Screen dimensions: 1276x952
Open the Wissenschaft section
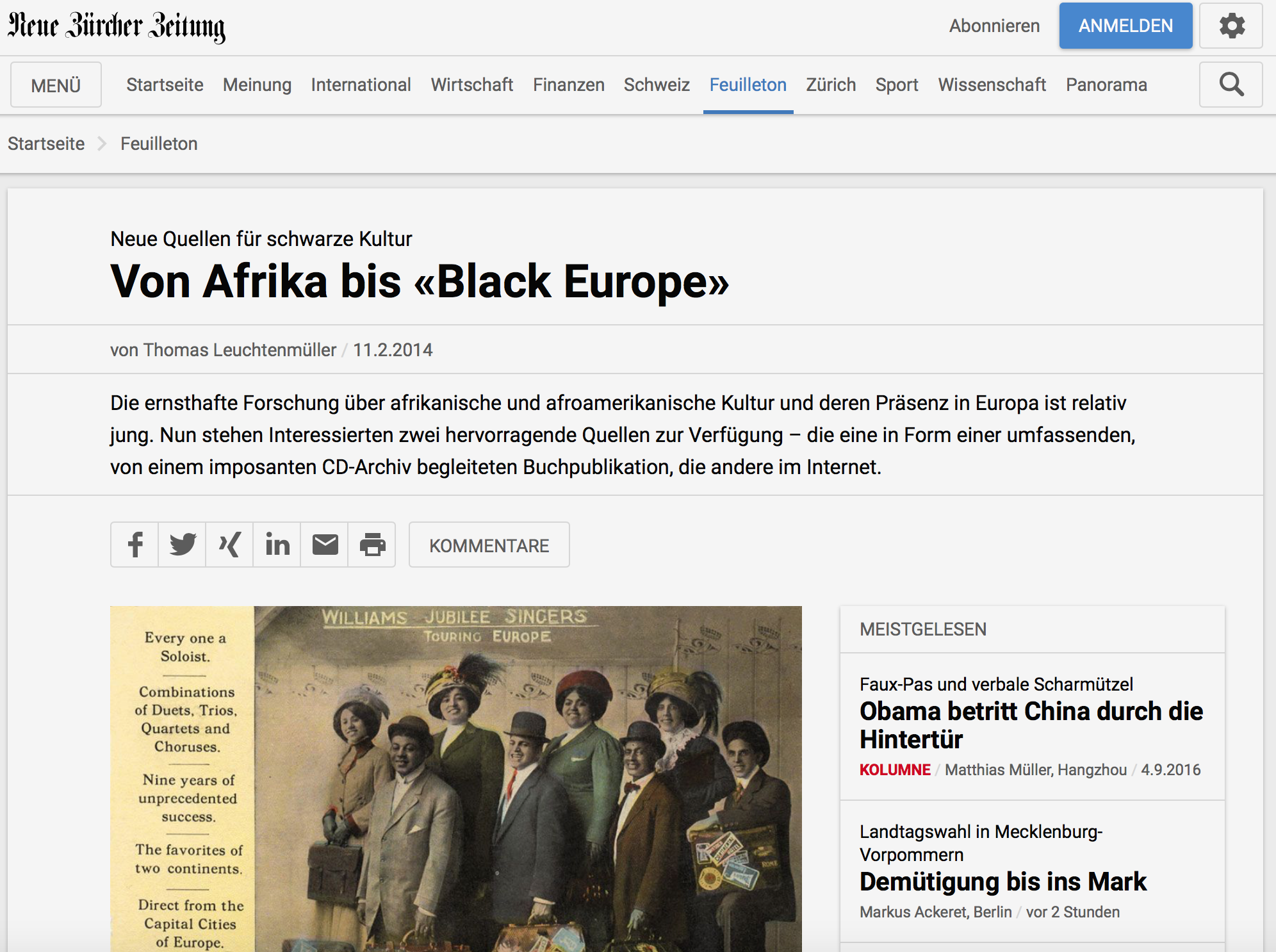click(992, 85)
